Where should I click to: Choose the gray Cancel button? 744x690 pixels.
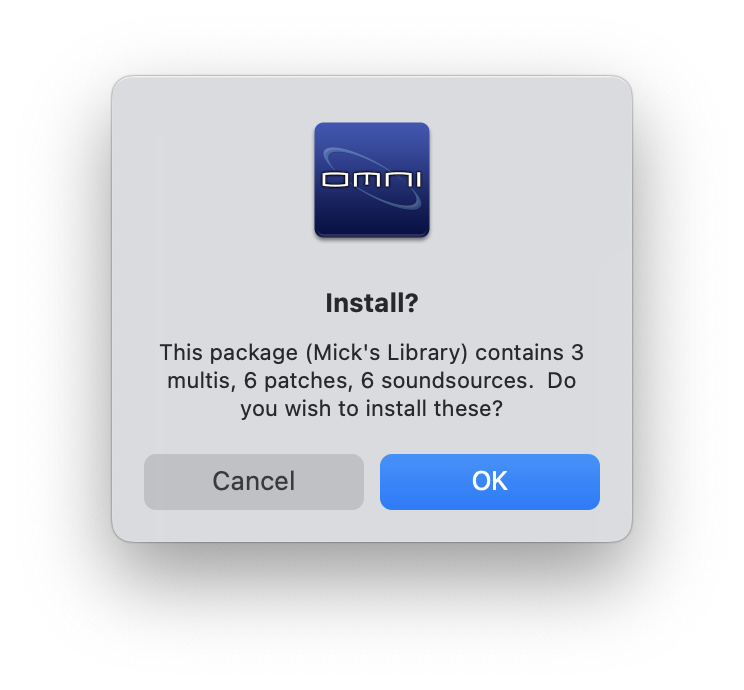[x=254, y=482]
